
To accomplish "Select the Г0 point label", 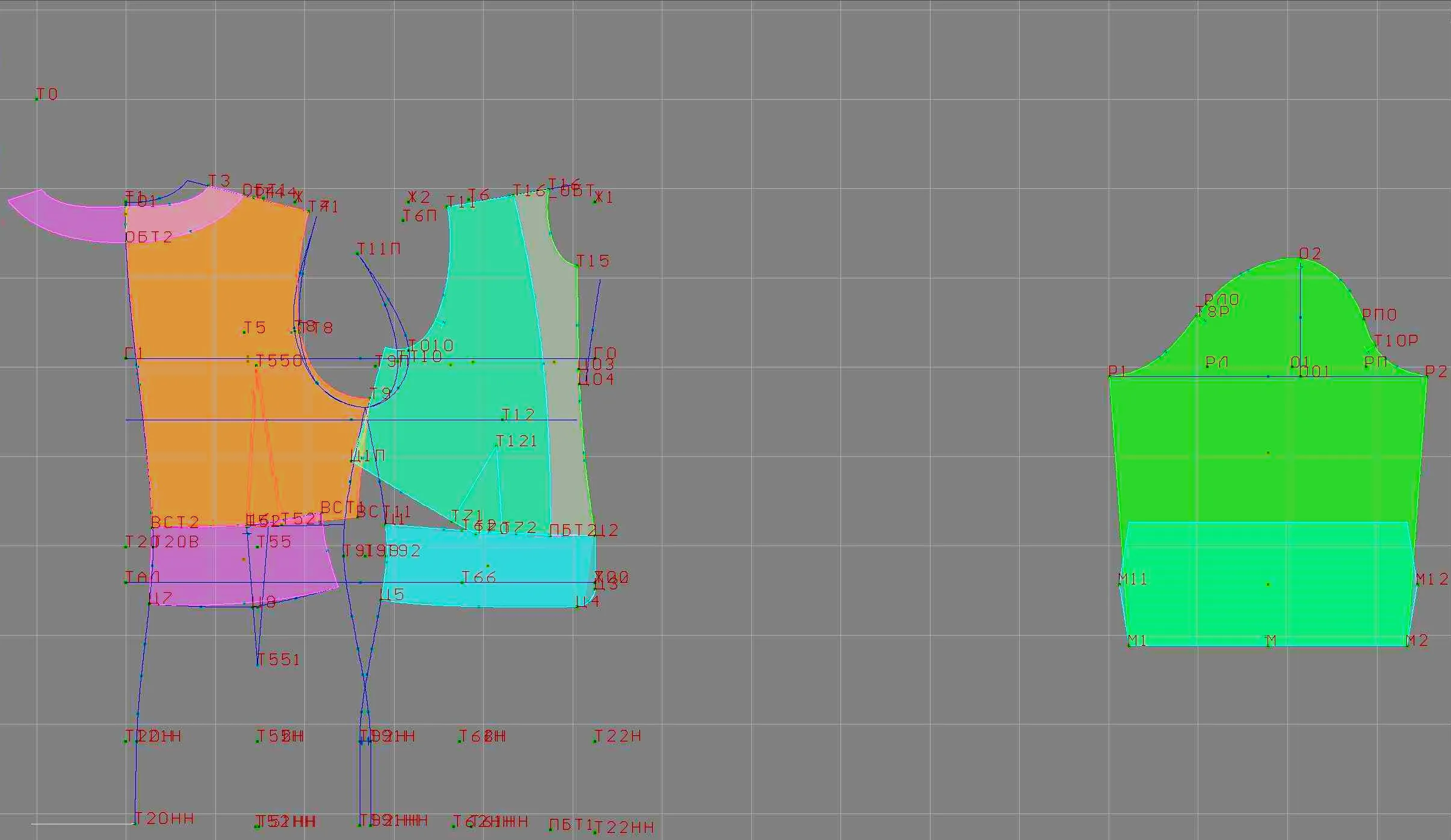I will coord(605,353).
